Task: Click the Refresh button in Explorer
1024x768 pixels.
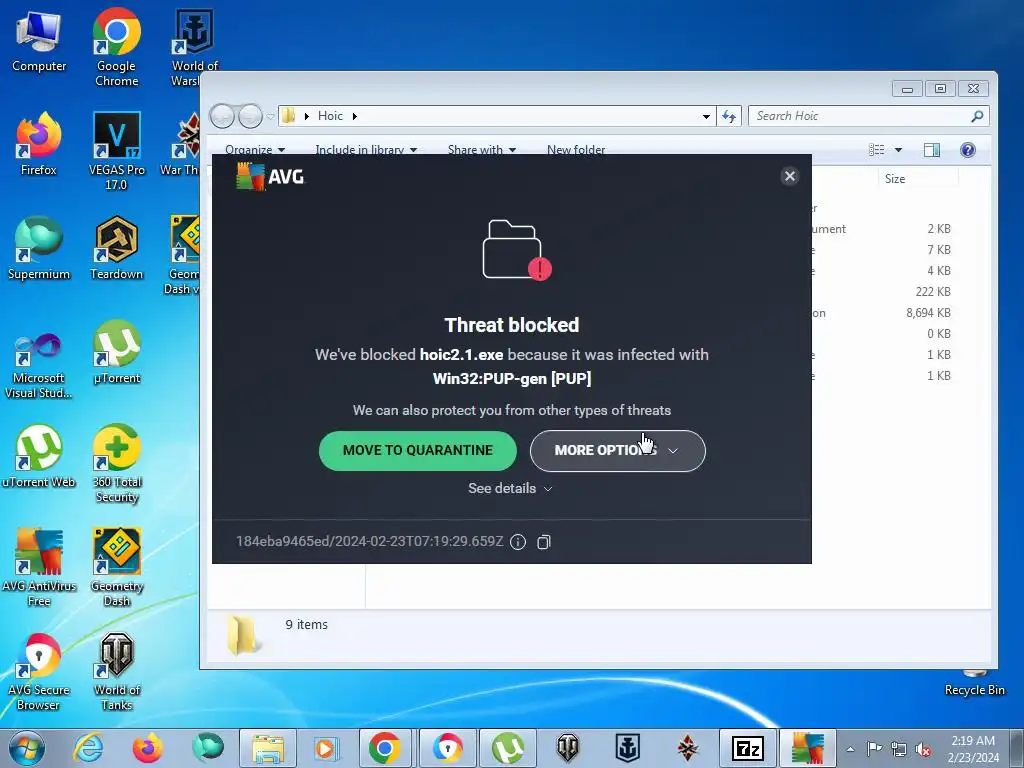Action: (729, 116)
